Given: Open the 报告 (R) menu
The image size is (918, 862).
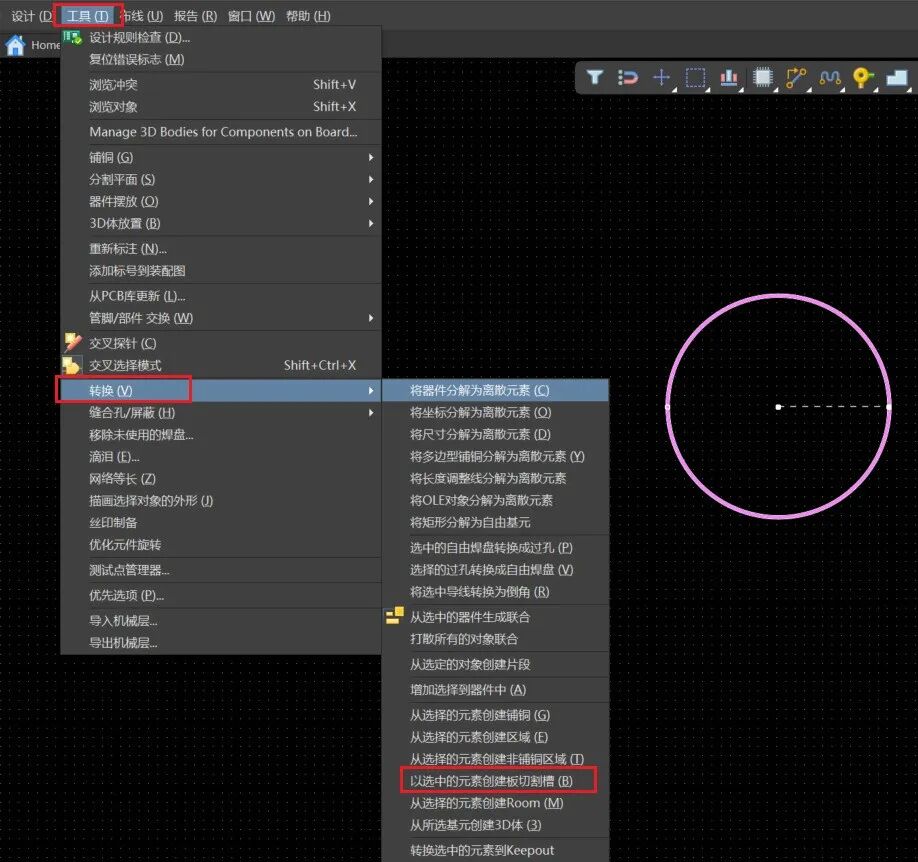Looking at the screenshot, I should 195,16.
